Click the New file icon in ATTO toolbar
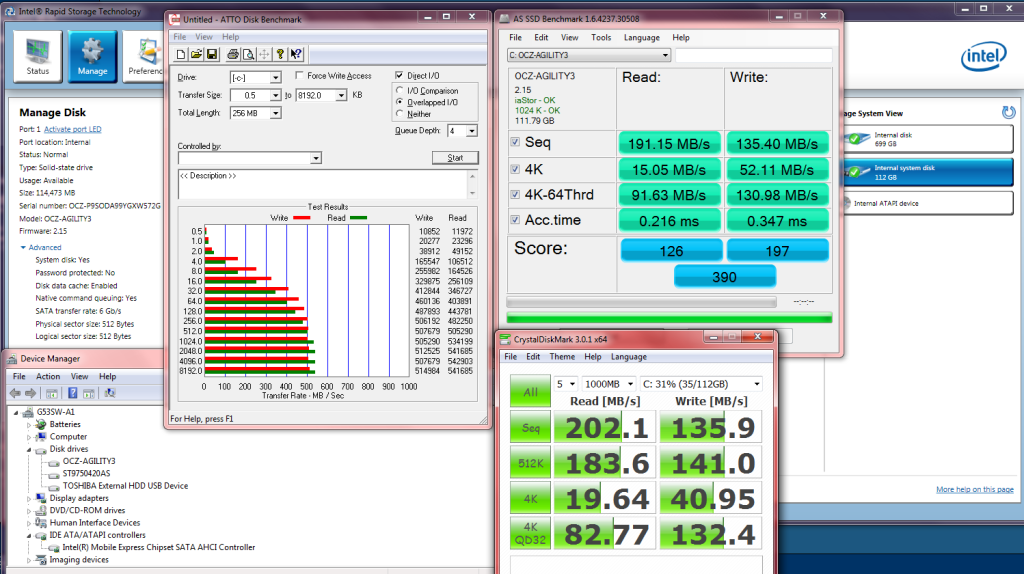This screenshot has height=574, width=1024. pos(181,55)
